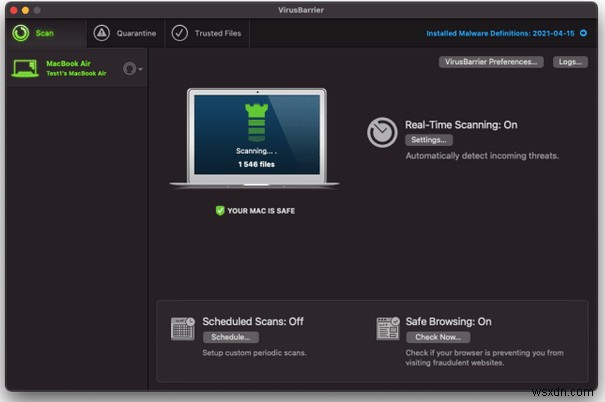Image resolution: width=605 pixels, height=402 pixels.
Task: Click the update arrow beside malware definitions
Action: click(x=583, y=33)
